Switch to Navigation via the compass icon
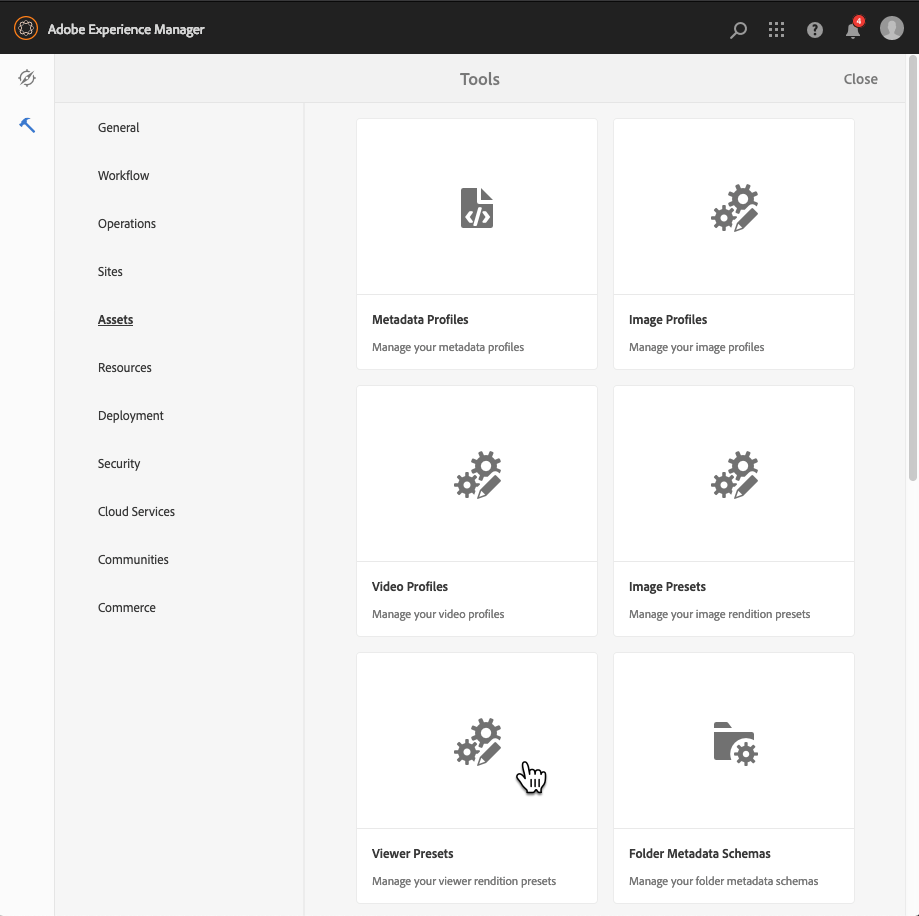Screen dimensions: 919x916 coord(27,77)
